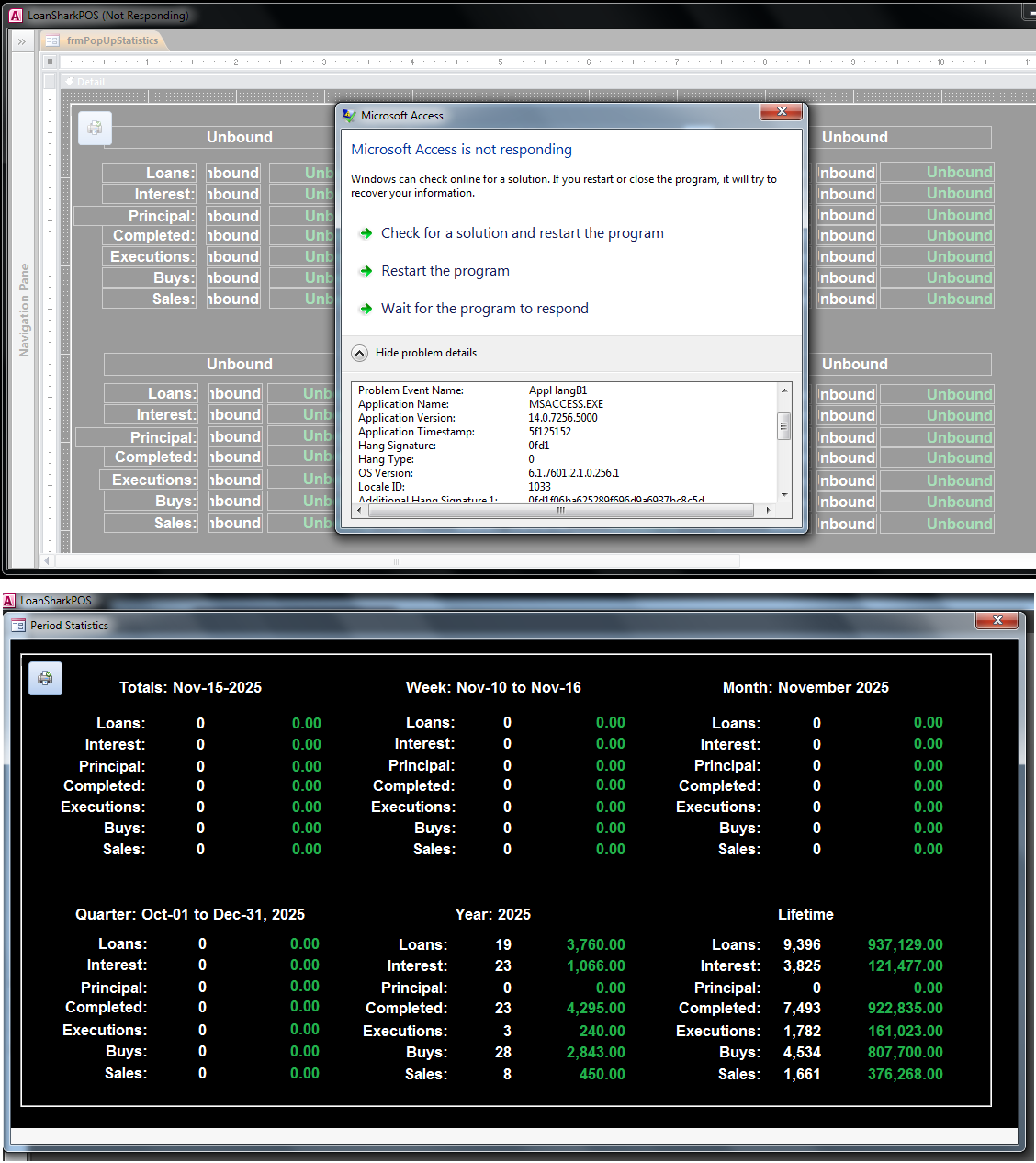Viewport: 1036px width, 1163px height.
Task: Choose Restart the program option
Action: coord(445,271)
